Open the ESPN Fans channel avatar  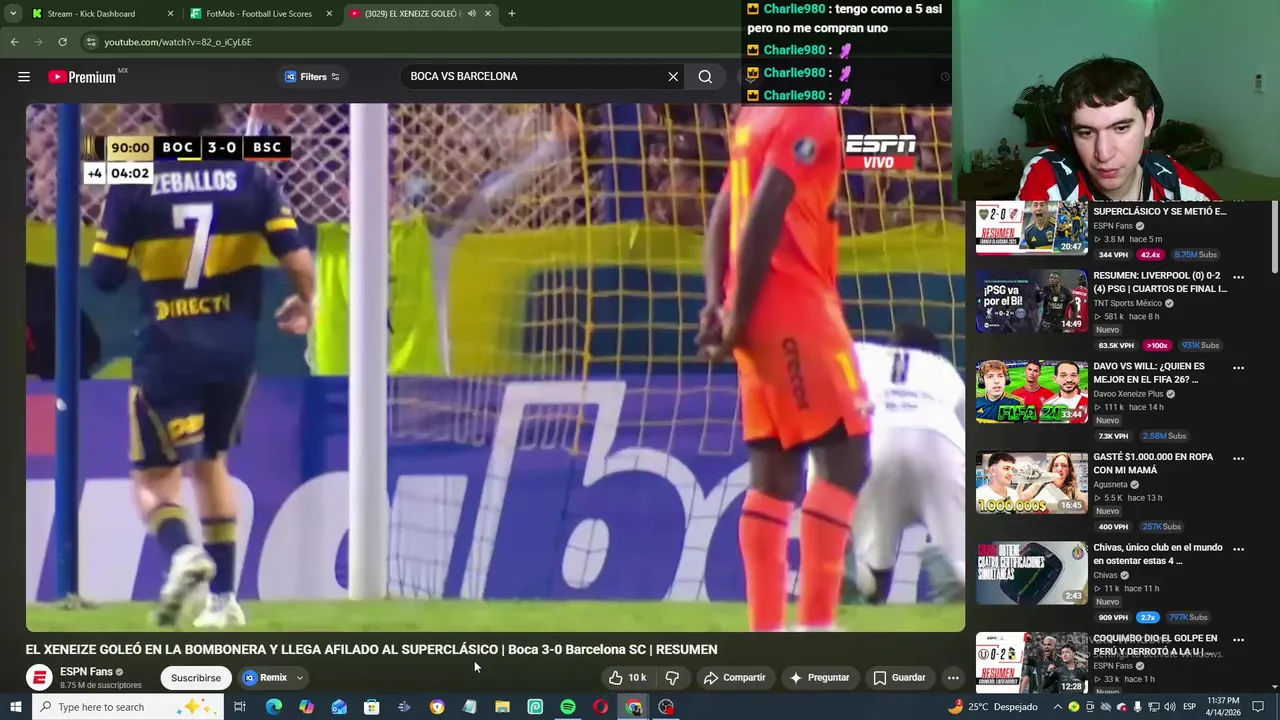[x=39, y=677]
